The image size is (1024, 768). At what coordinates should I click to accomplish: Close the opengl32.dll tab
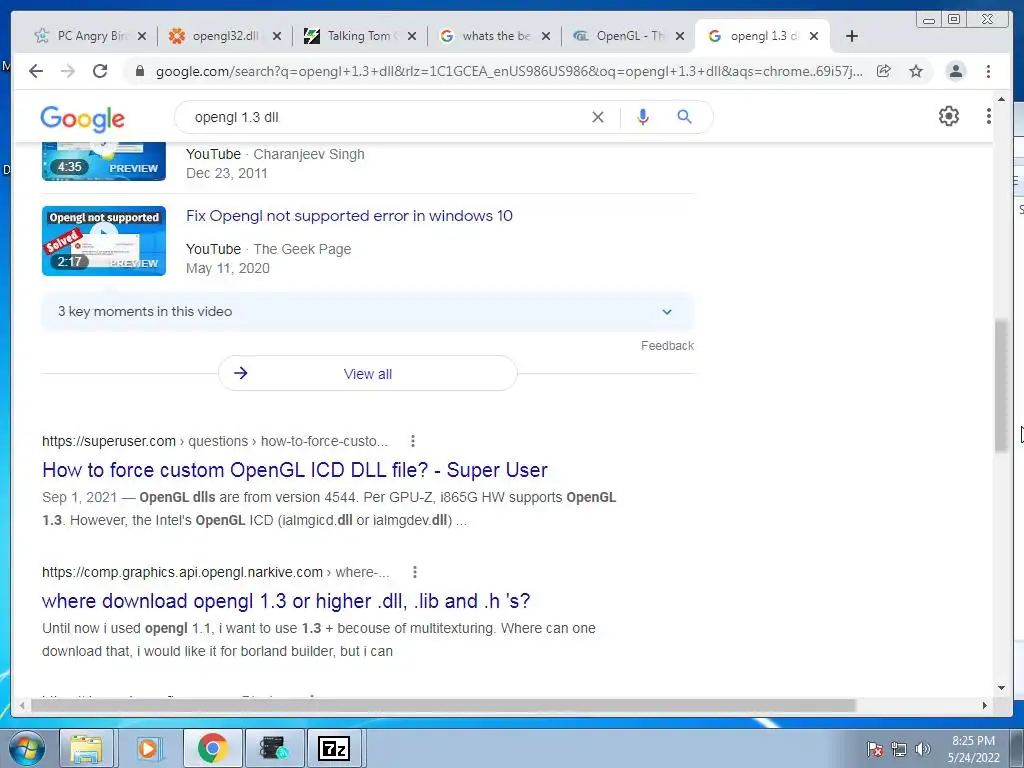(277, 36)
